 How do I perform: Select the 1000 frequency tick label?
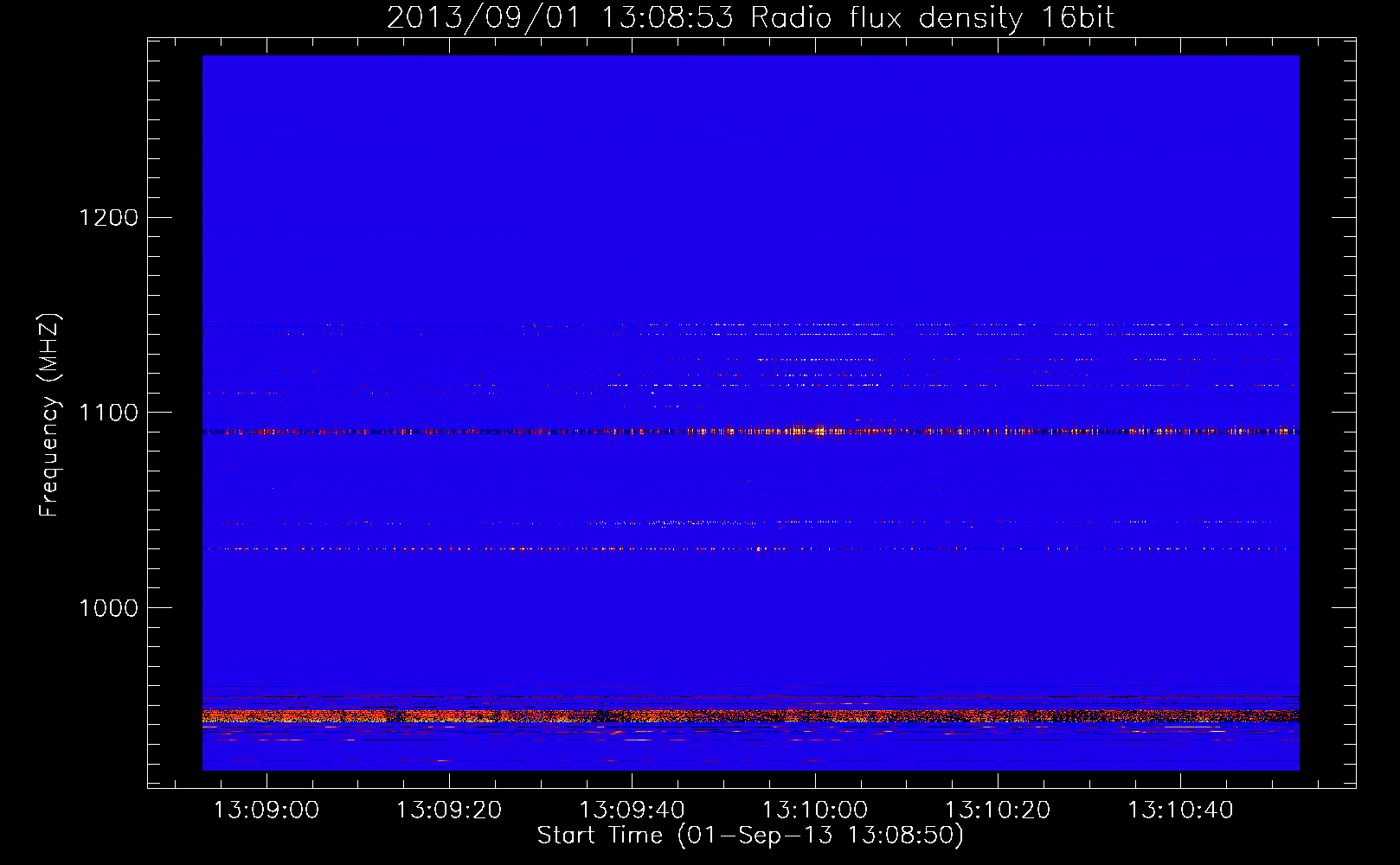point(109,608)
